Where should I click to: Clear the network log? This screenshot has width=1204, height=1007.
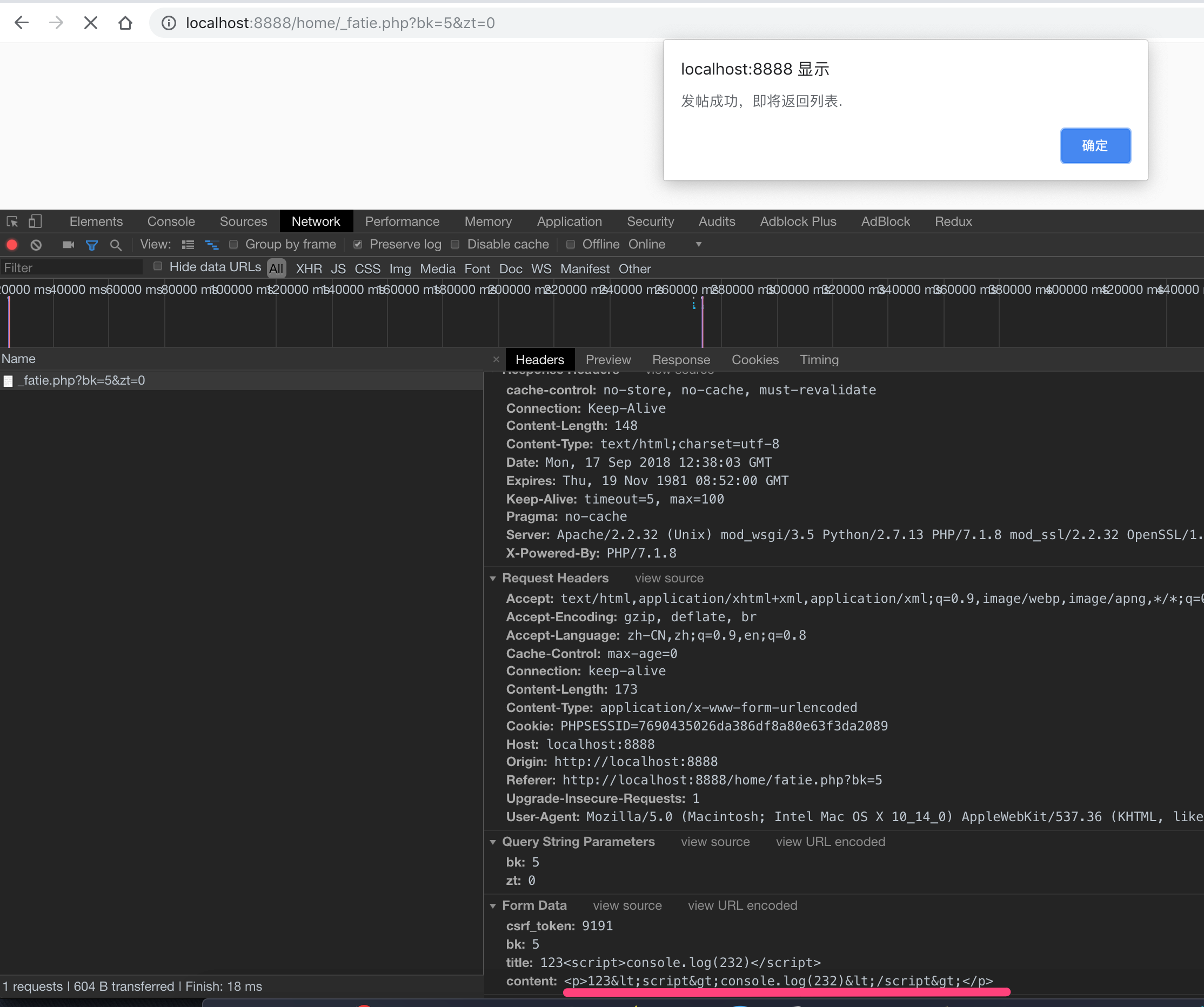(x=36, y=245)
